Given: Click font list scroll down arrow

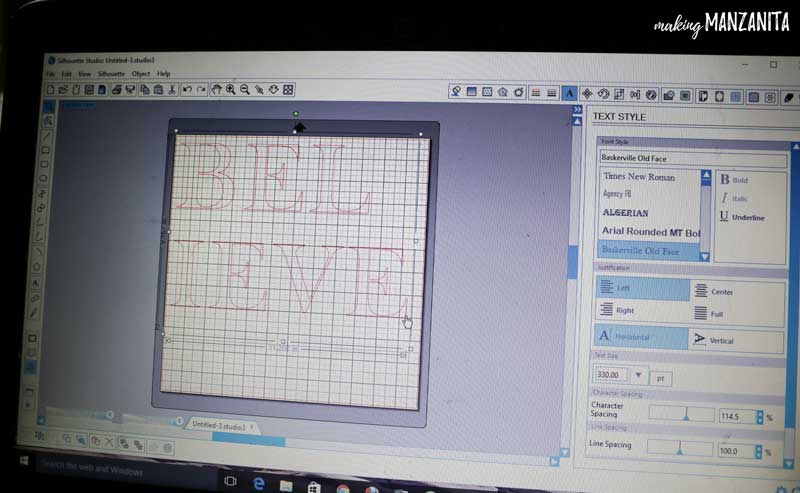Looking at the screenshot, I should [705, 256].
